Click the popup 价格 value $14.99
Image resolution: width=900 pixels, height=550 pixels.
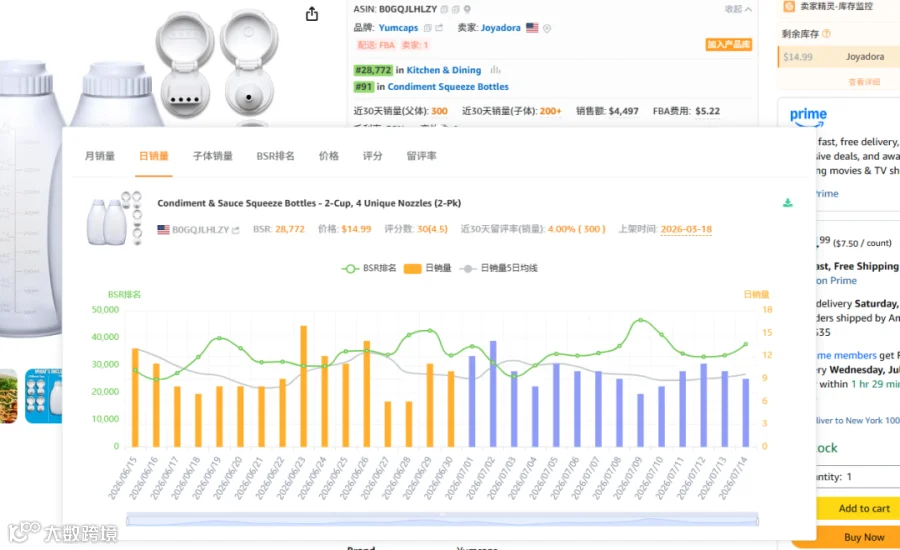356,229
